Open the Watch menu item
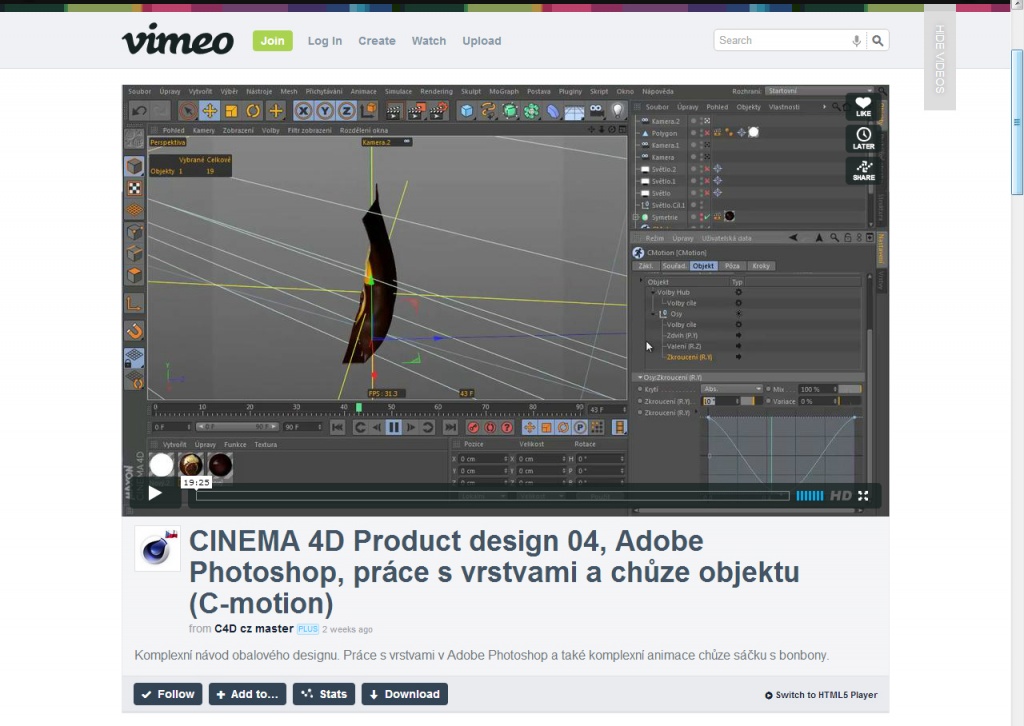The width and height of the screenshot is (1024, 726). [428, 40]
